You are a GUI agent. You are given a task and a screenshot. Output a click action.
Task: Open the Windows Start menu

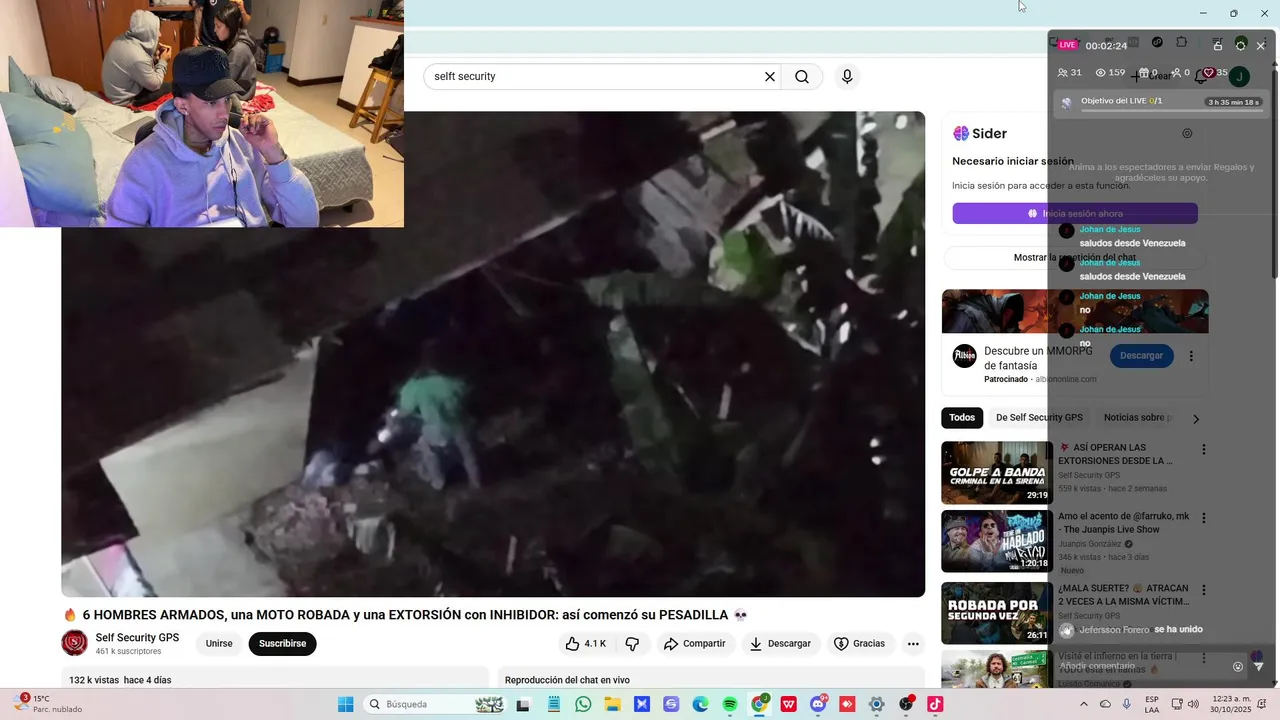pos(345,704)
